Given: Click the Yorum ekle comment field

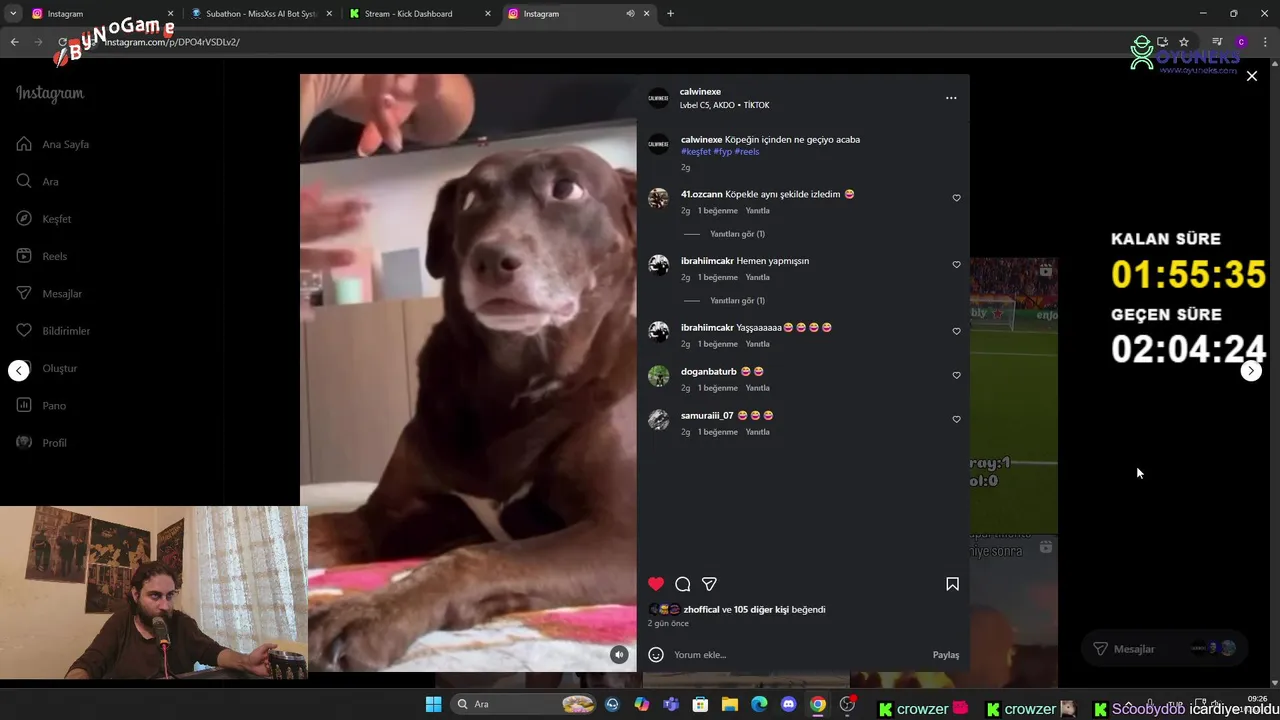Looking at the screenshot, I should pyautogui.click(x=798, y=655).
